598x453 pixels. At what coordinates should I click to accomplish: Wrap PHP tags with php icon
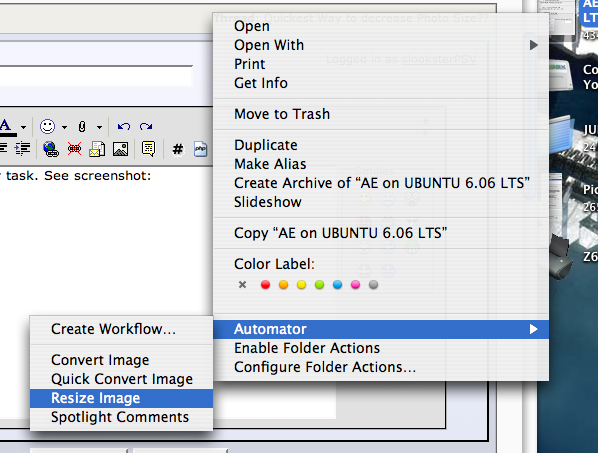click(x=201, y=149)
